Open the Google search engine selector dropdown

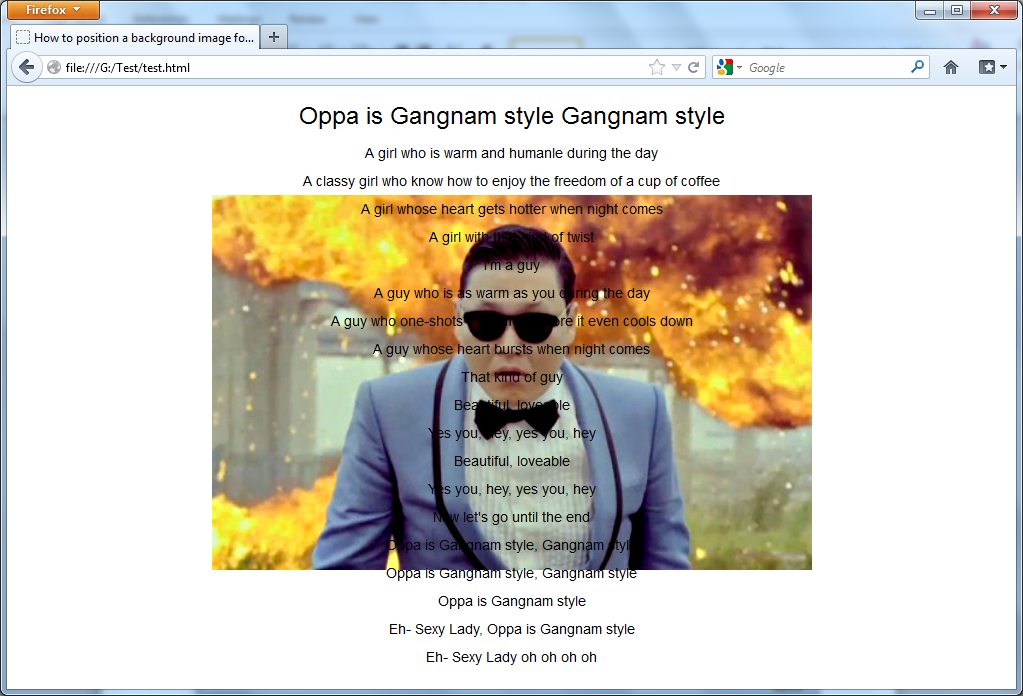click(x=729, y=67)
